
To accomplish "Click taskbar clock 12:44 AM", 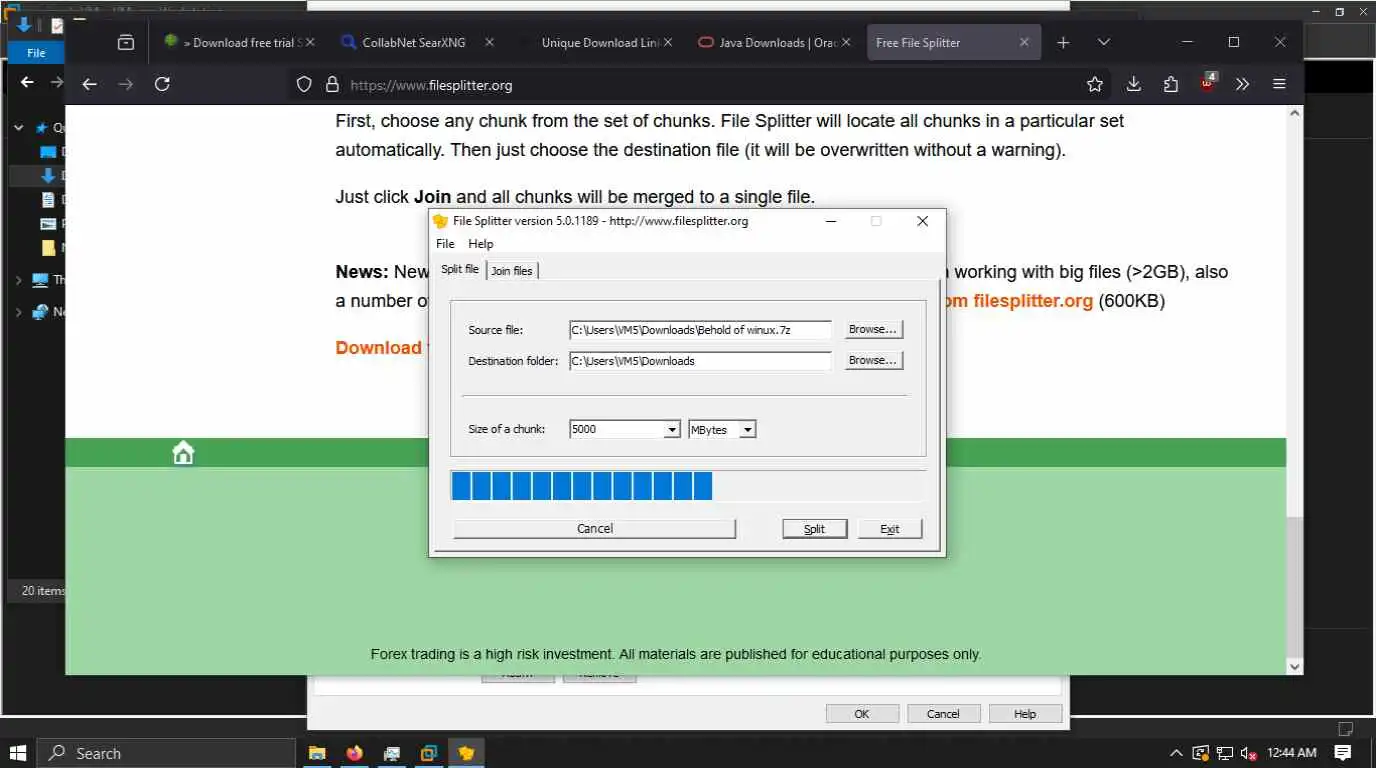I will click(1292, 753).
